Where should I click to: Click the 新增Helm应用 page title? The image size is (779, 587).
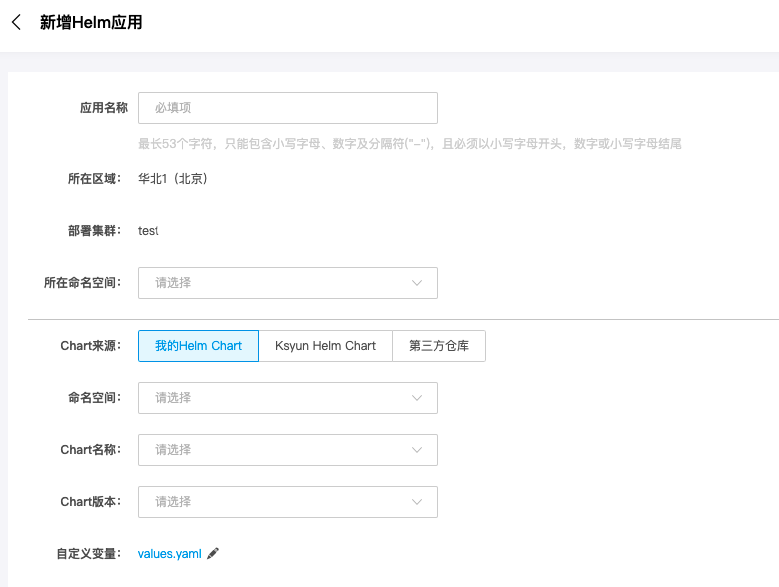click(x=91, y=22)
